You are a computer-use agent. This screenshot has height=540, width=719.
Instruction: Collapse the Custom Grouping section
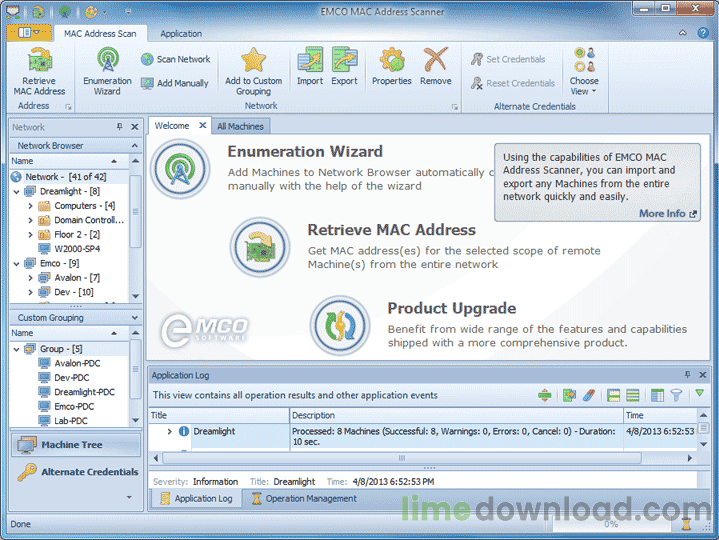click(x=134, y=318)
